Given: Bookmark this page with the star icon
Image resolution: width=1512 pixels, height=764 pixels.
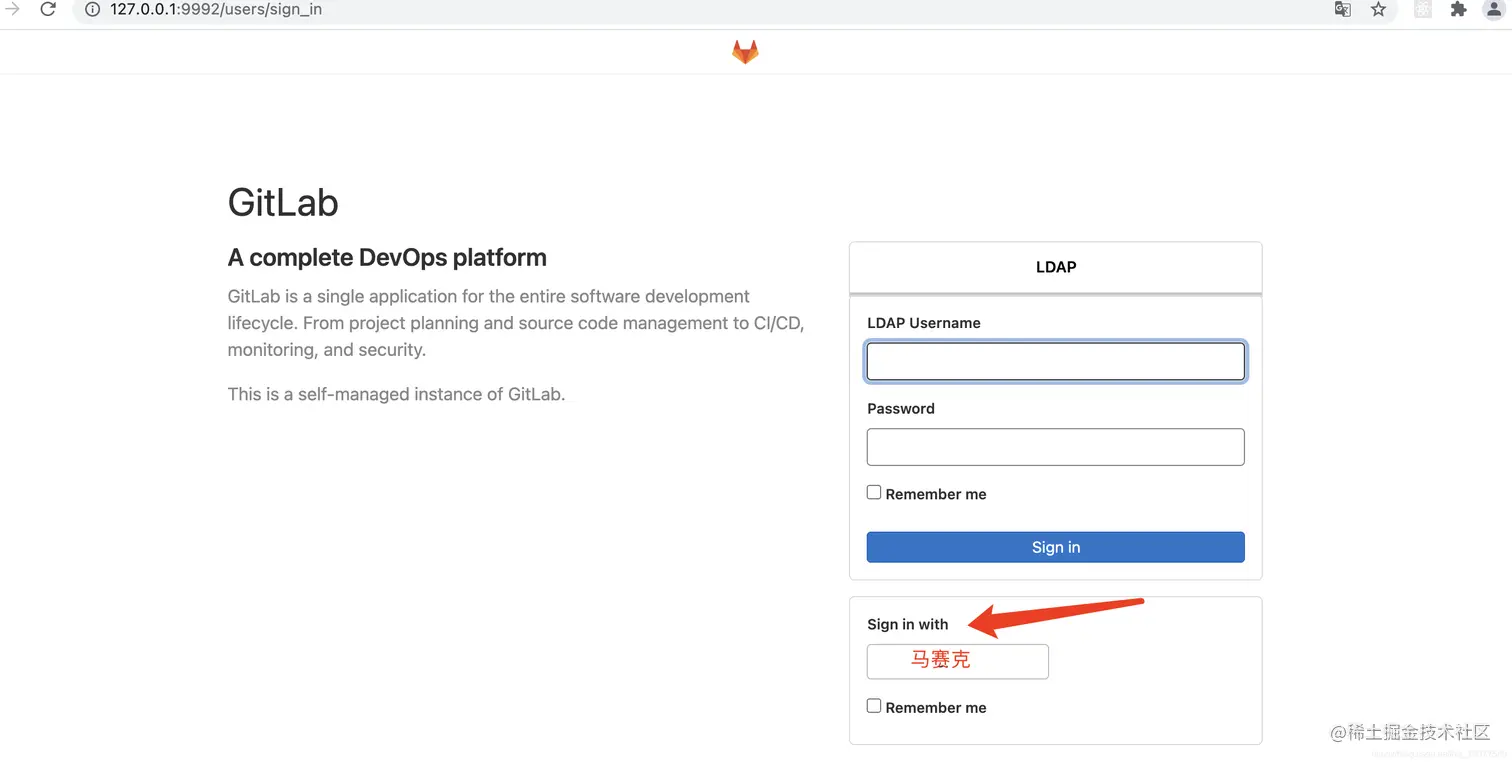Looking at the screenshot, I should pos(1378,9).
